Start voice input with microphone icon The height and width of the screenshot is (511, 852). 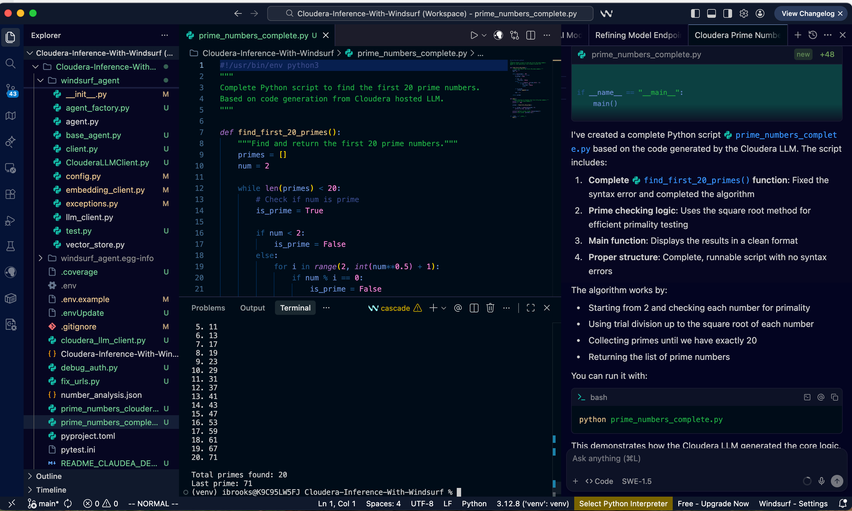pos(822,481)
